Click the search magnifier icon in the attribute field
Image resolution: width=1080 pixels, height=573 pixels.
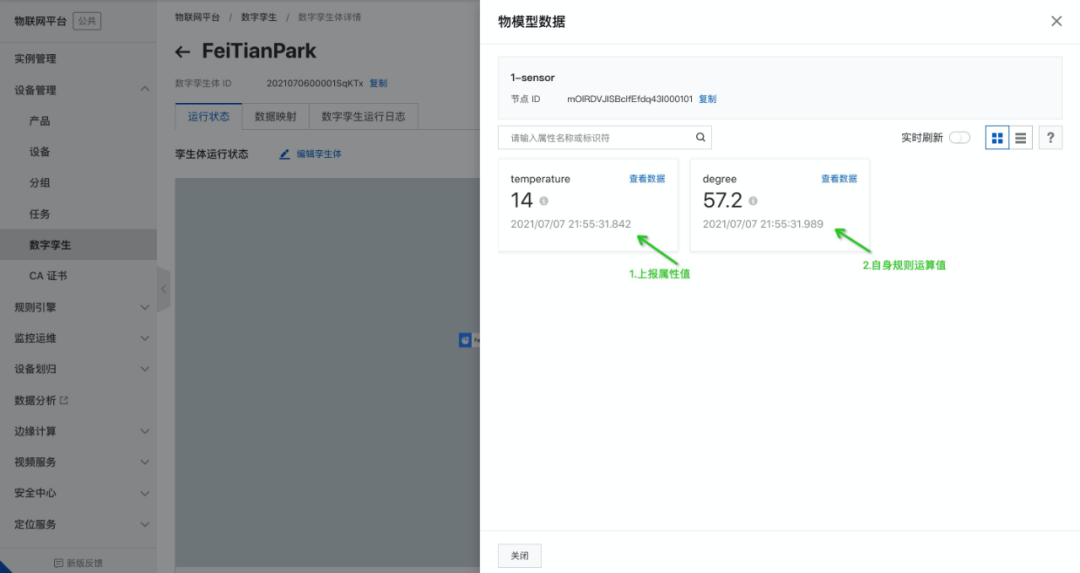coord(700,137)
